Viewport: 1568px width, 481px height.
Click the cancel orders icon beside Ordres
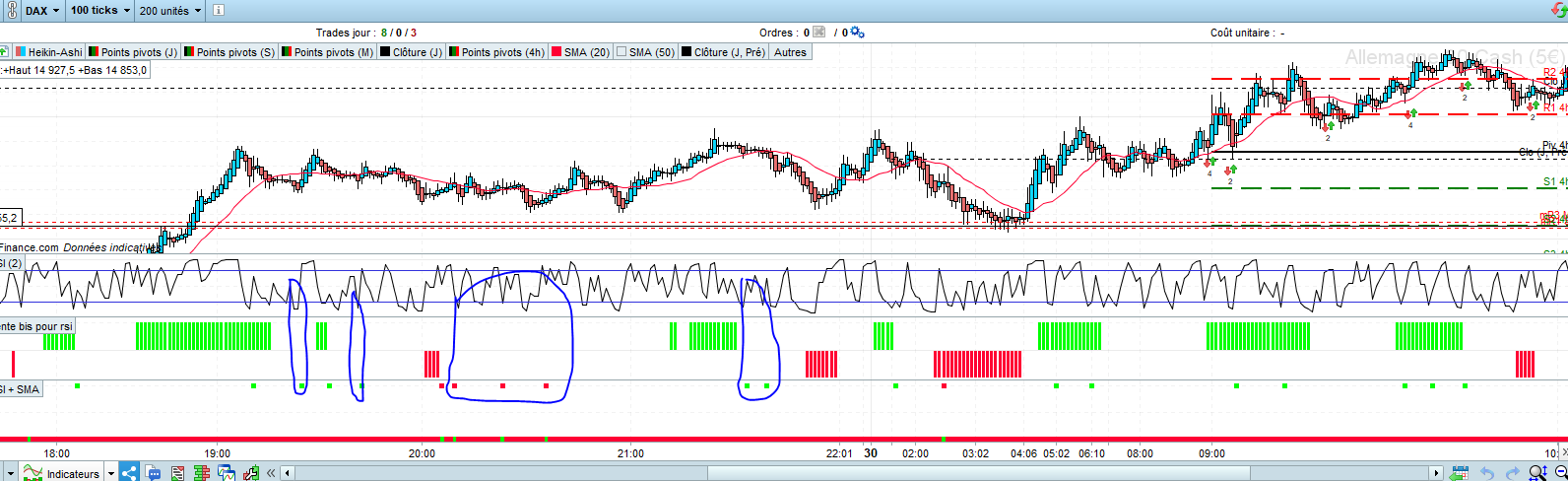[818, 33]
